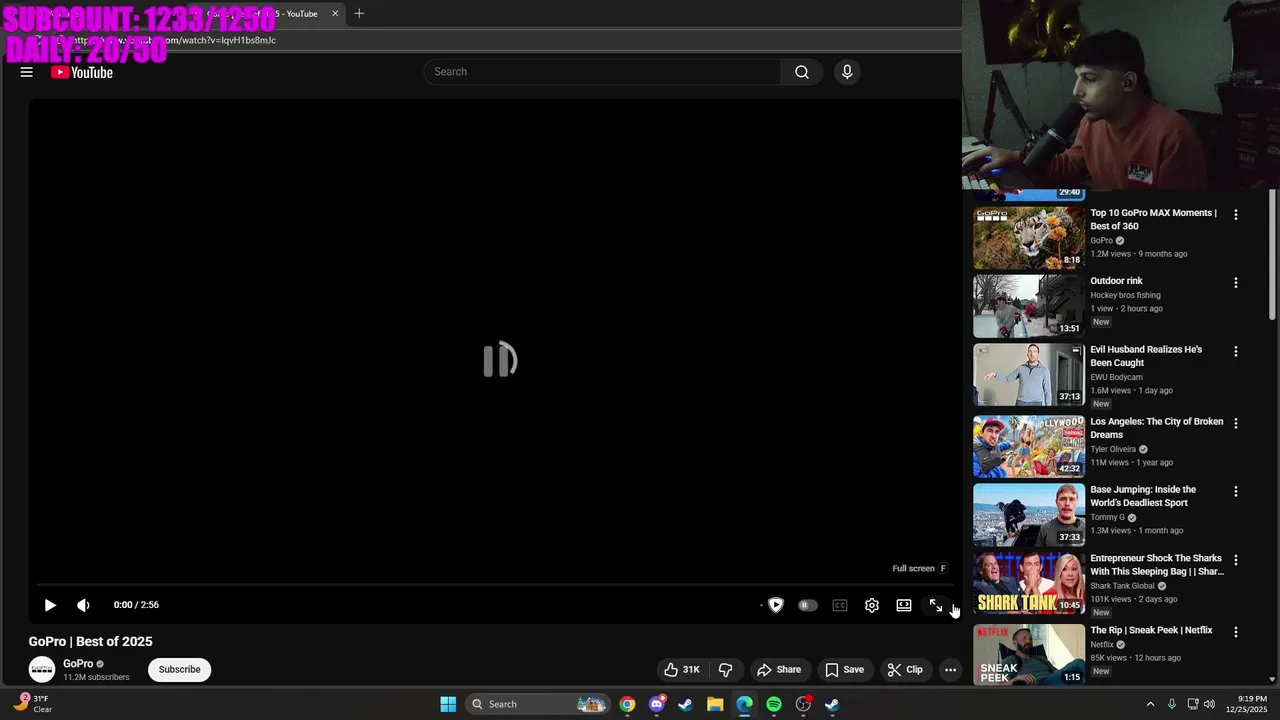Viewport: 1280px width, 720px height.
Task: Click the Hockey bros fishing channel name
Action: point(1125,295)
